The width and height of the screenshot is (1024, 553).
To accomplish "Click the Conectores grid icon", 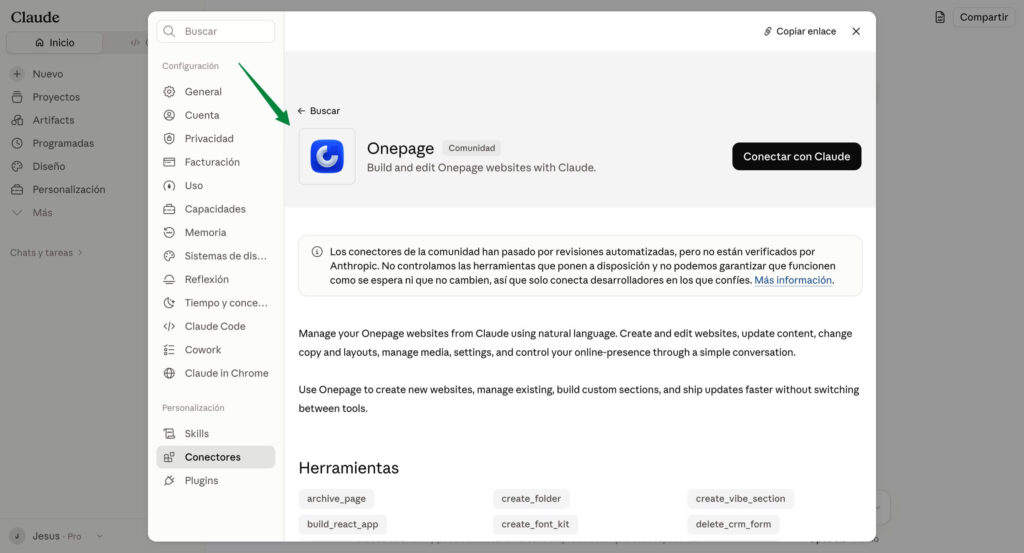I will [x=169, y=457].
